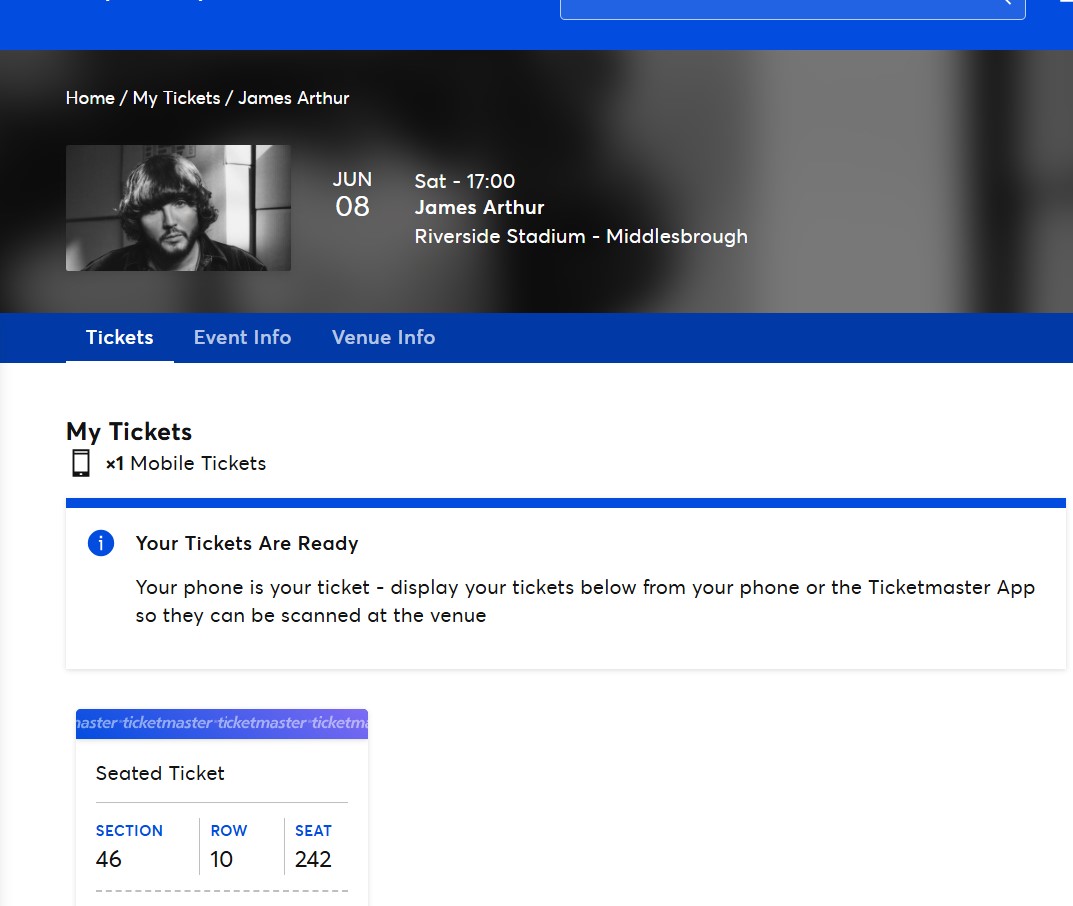Click the mobile phone ticket icon

point(81,463)
